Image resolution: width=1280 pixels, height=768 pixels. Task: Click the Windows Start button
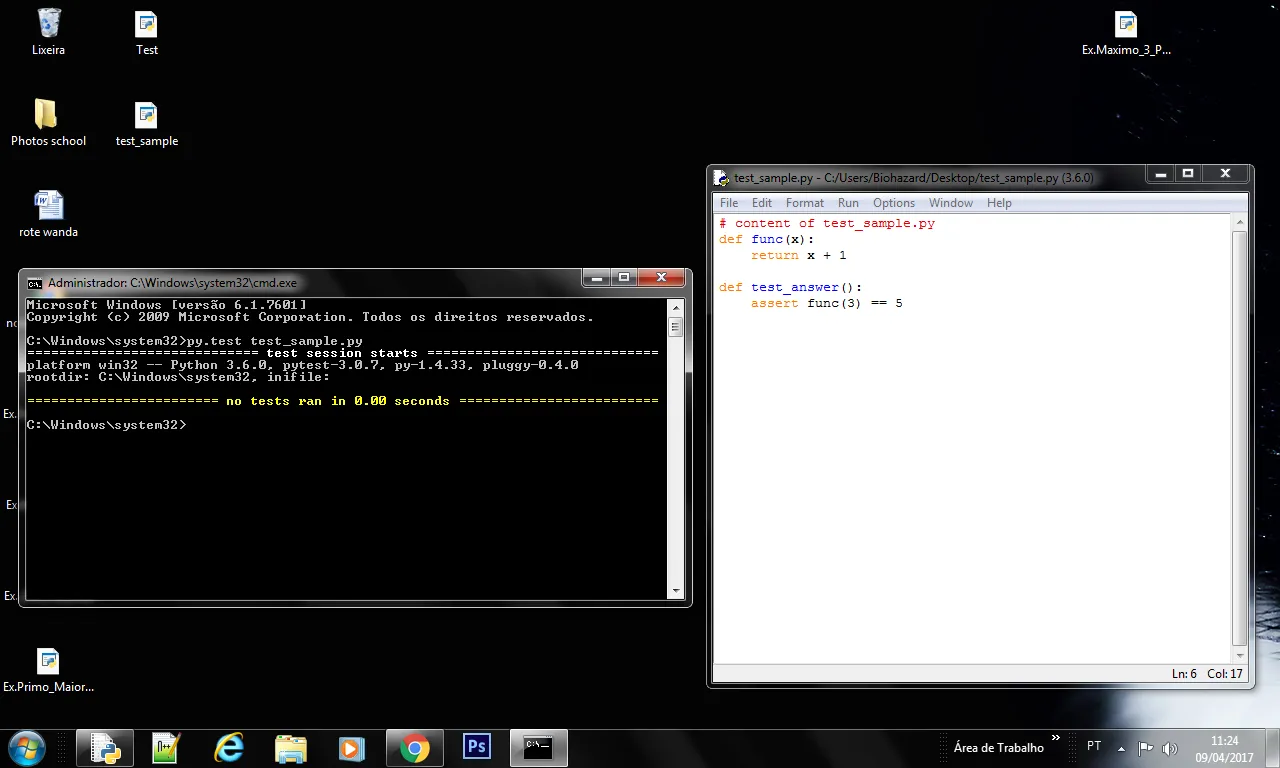26,747
